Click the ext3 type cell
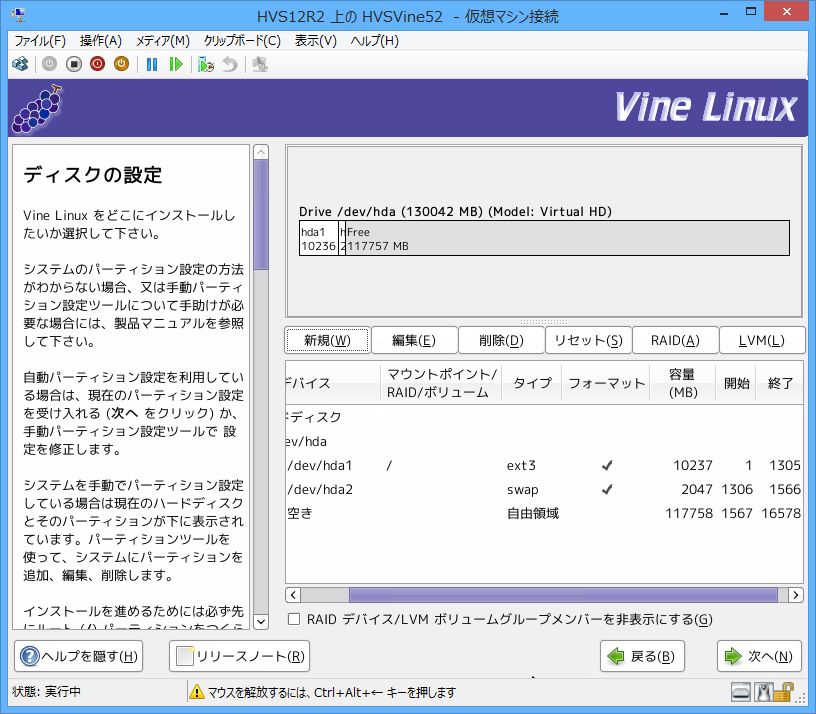816x714 pixels. (x=521, y=465)
